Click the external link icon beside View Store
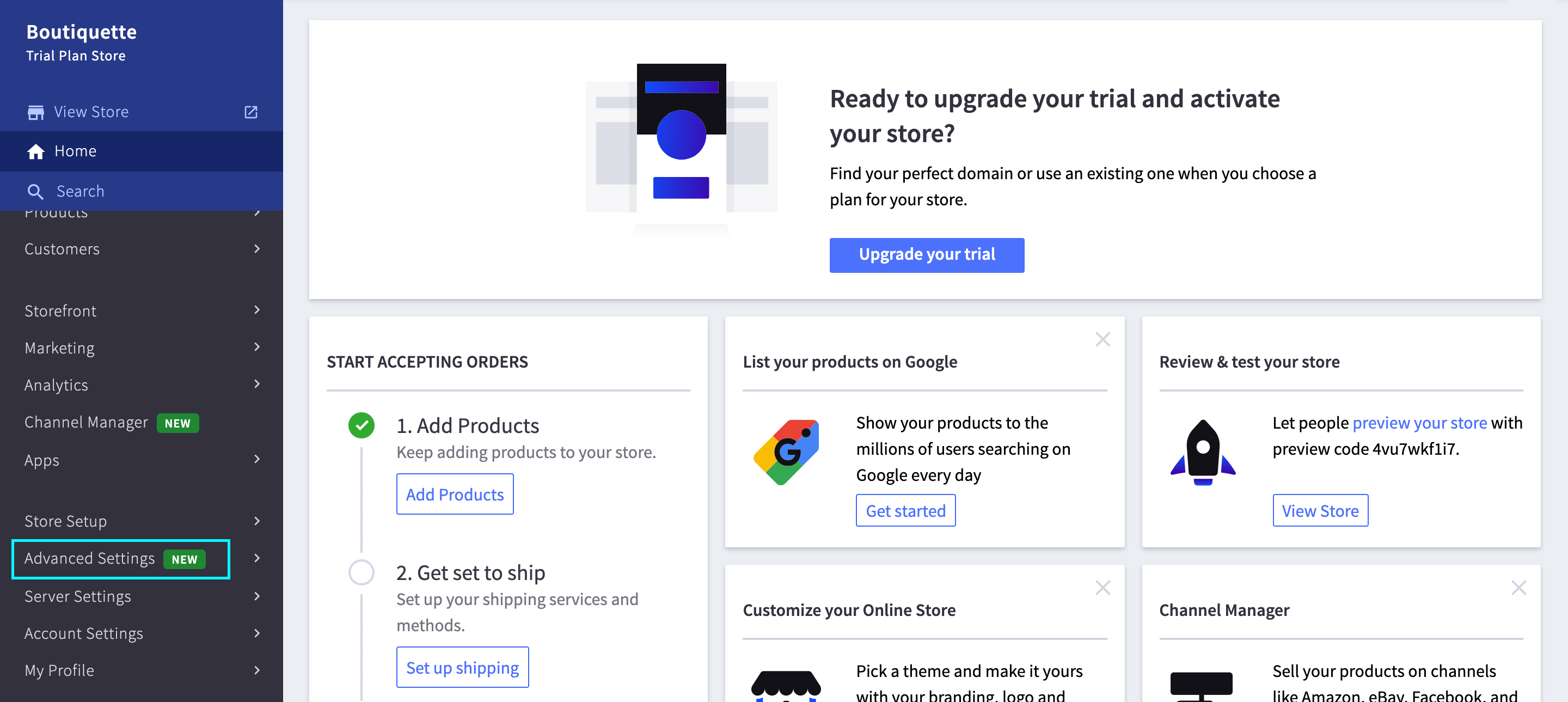 point(251,112)
